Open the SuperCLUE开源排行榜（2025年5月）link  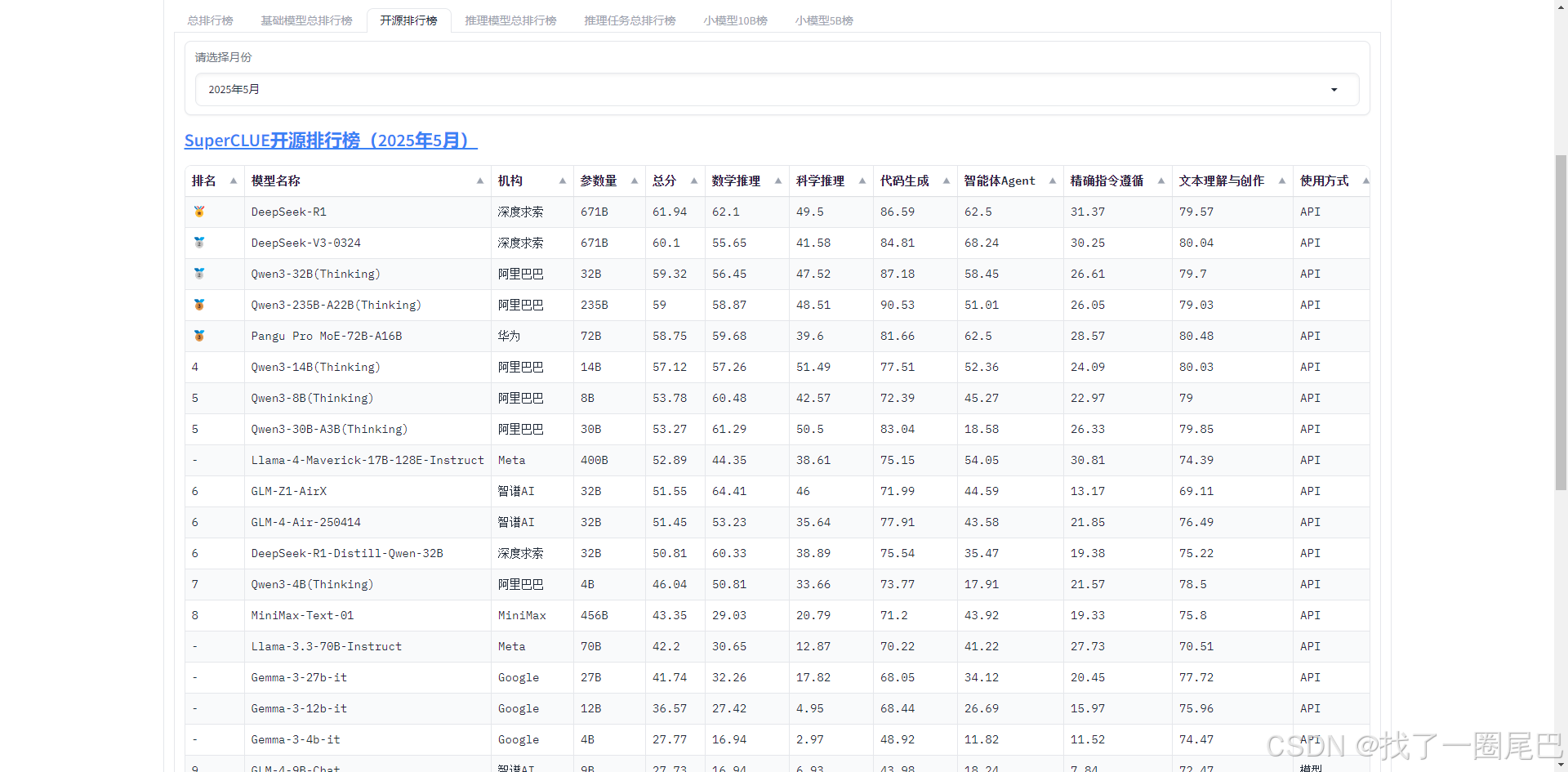click(332, 140)
